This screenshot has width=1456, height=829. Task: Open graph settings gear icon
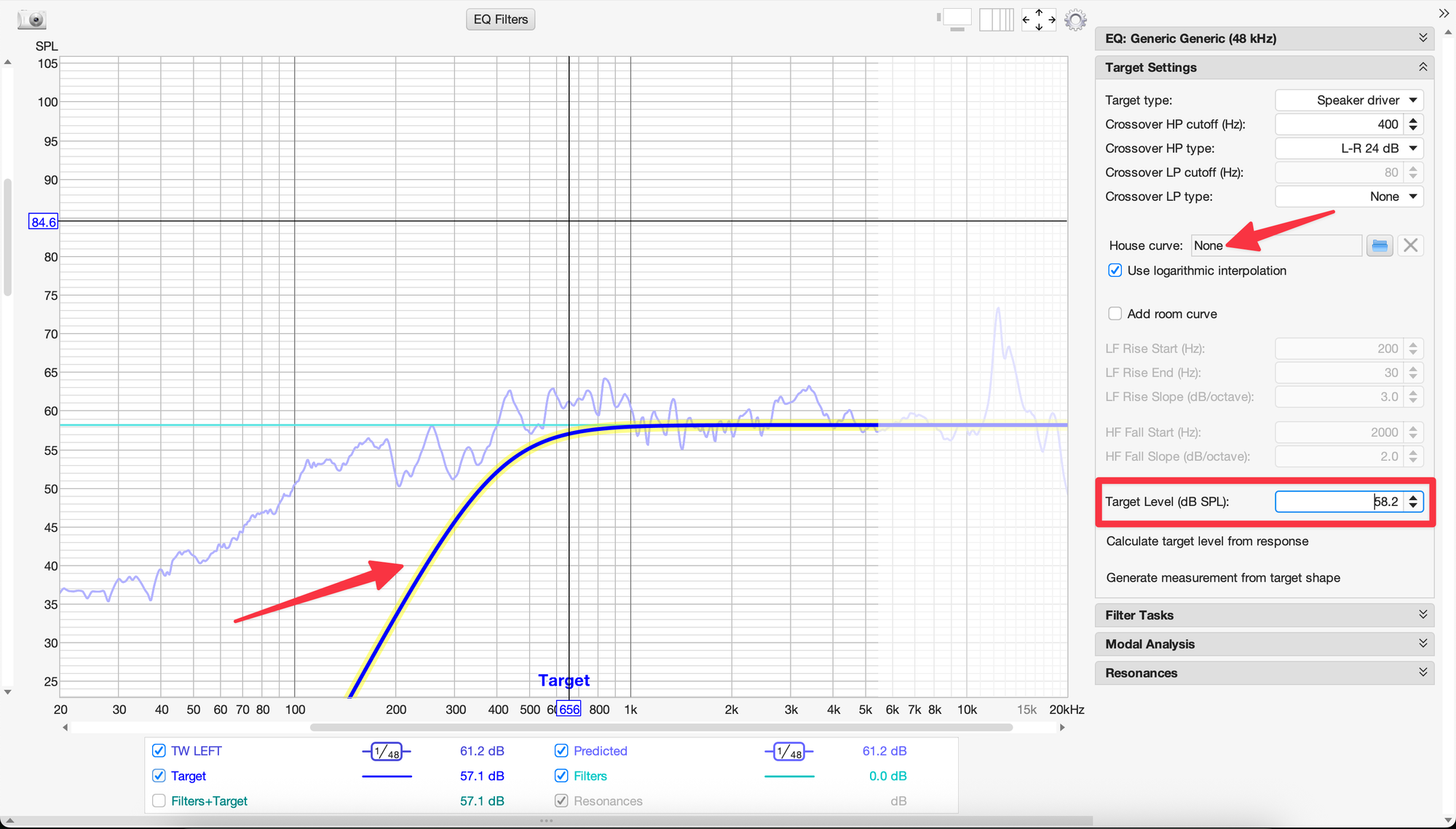click(1075, 20)
